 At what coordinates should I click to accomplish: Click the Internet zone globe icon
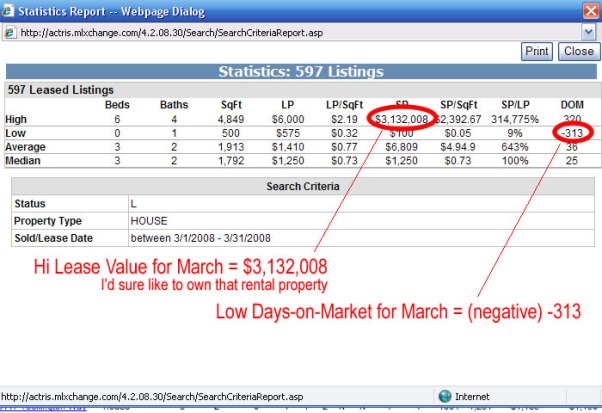446,396
